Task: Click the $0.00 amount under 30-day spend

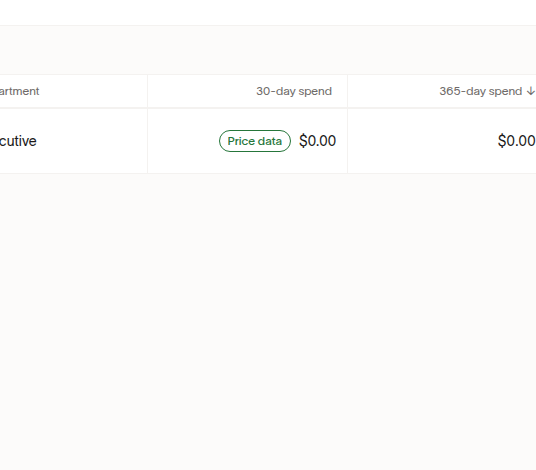Action: coord(317,141)
